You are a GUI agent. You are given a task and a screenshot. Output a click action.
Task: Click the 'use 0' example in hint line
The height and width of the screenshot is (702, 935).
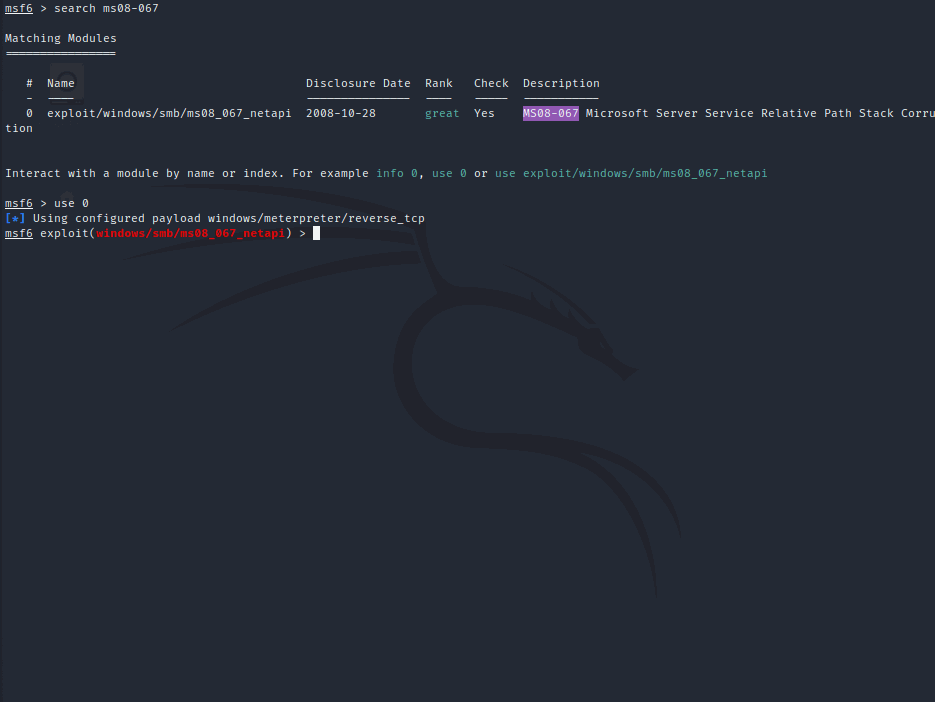pos(449,174)
